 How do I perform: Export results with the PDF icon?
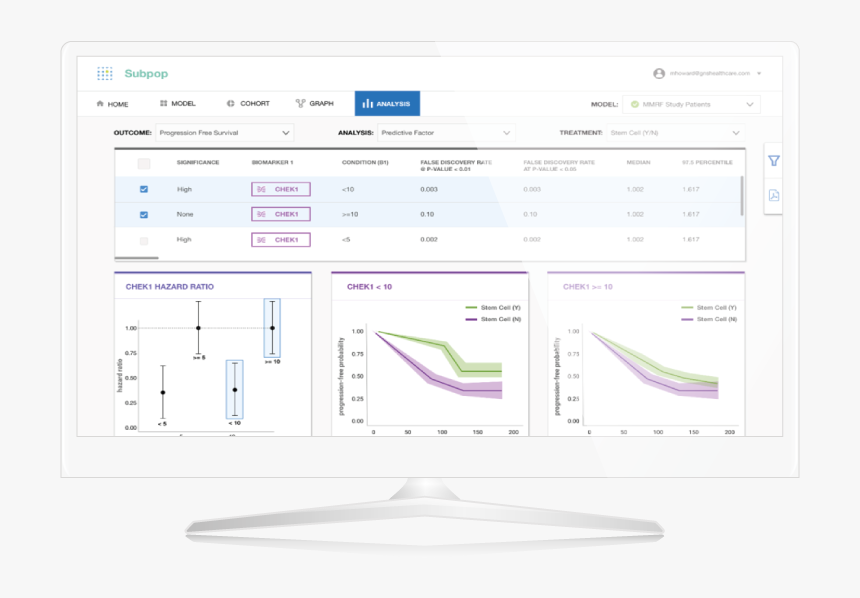point(773,195)
